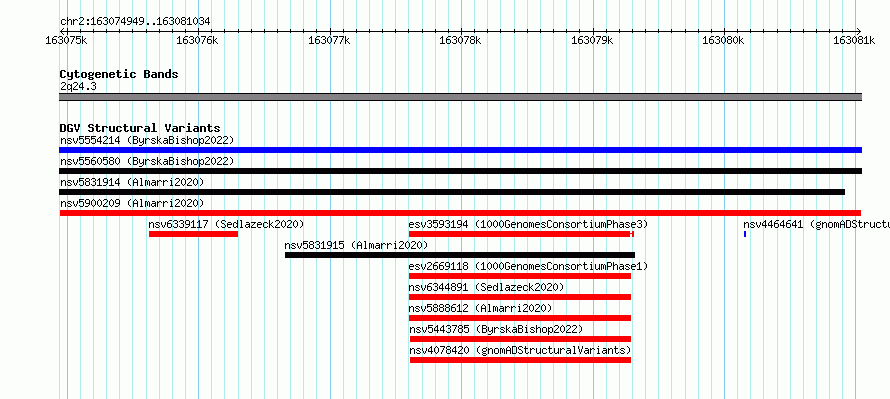Click the nsv4464641 gnomAD variant label
890x399 pixels.
(816, 224)
